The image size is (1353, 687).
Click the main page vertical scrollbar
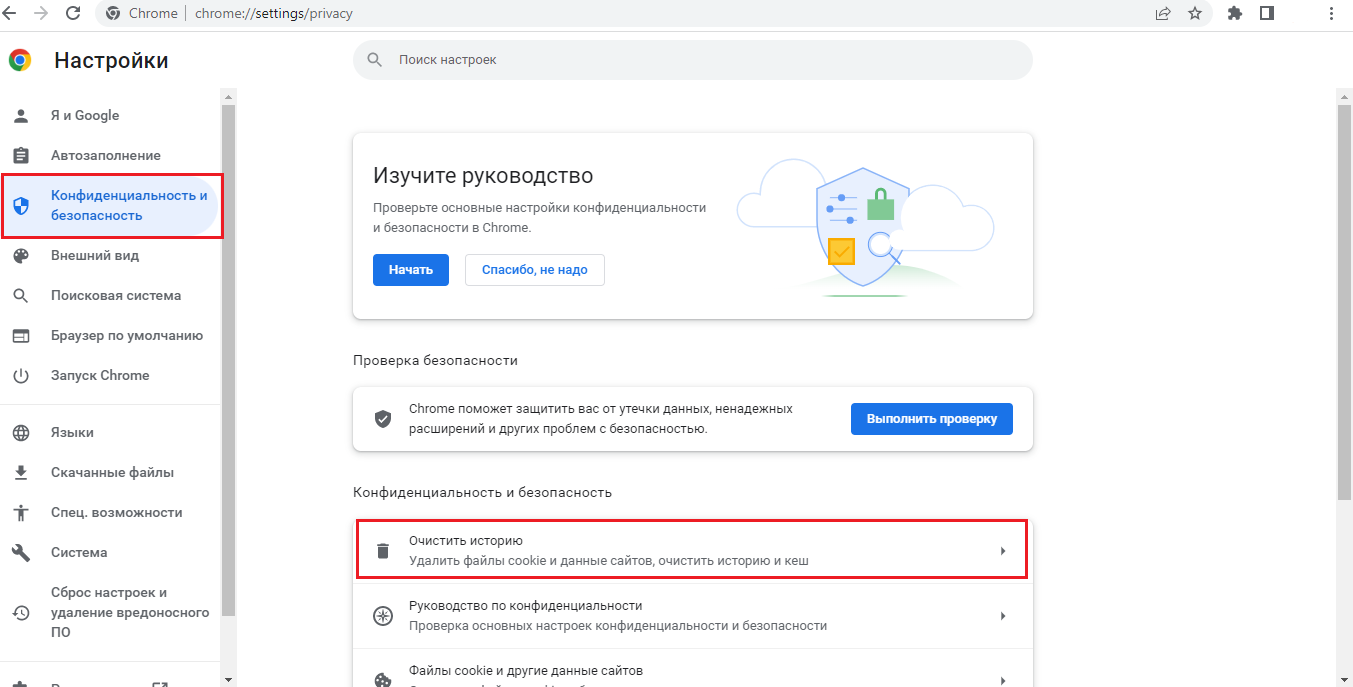[x=1344, y=300]
